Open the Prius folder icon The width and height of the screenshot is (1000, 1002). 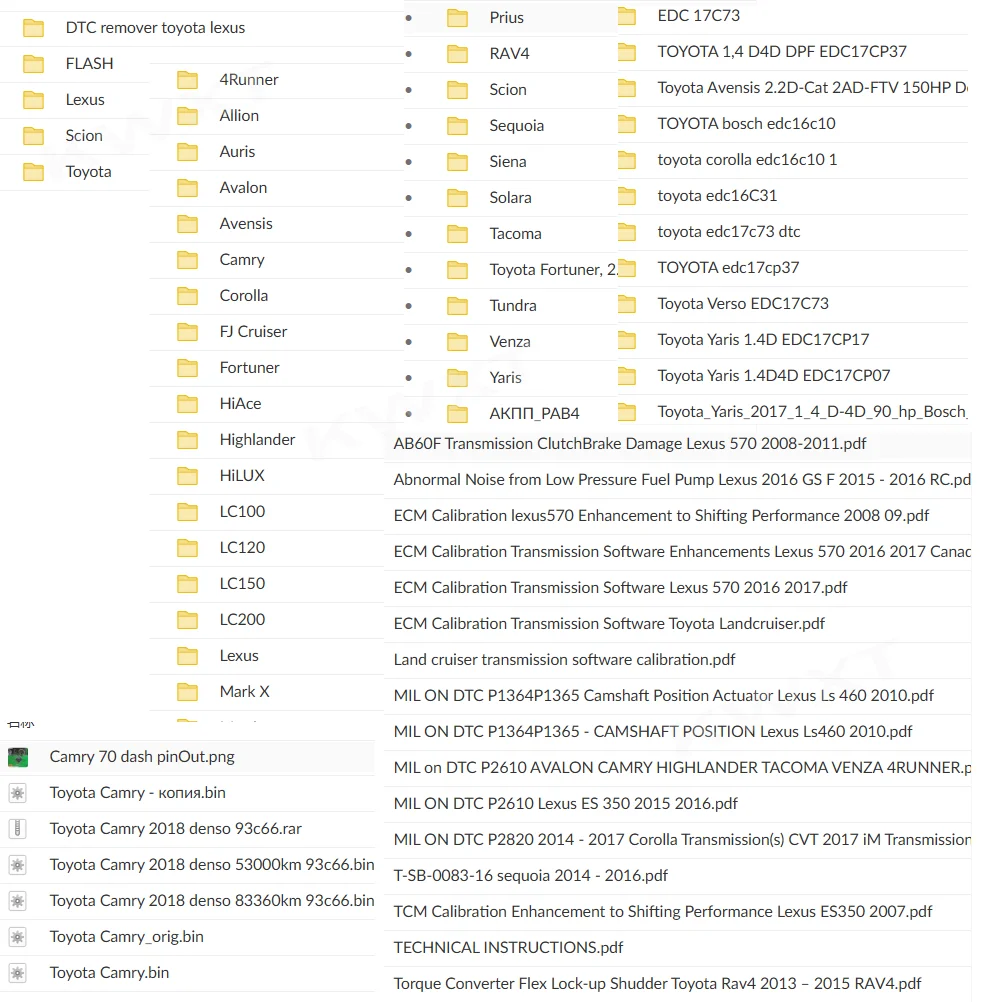click(457, 18)
